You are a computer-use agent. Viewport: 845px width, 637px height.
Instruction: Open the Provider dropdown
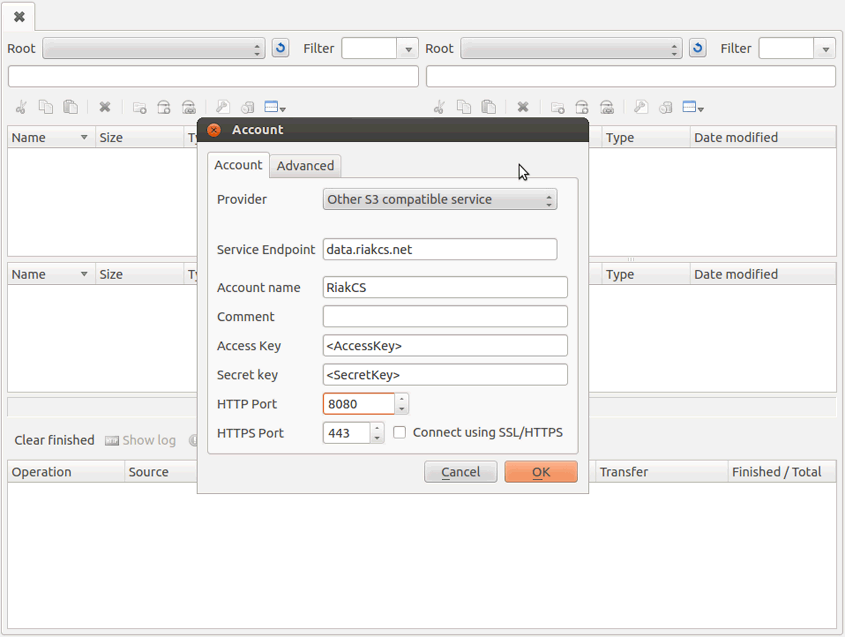(x=440, y=199)
